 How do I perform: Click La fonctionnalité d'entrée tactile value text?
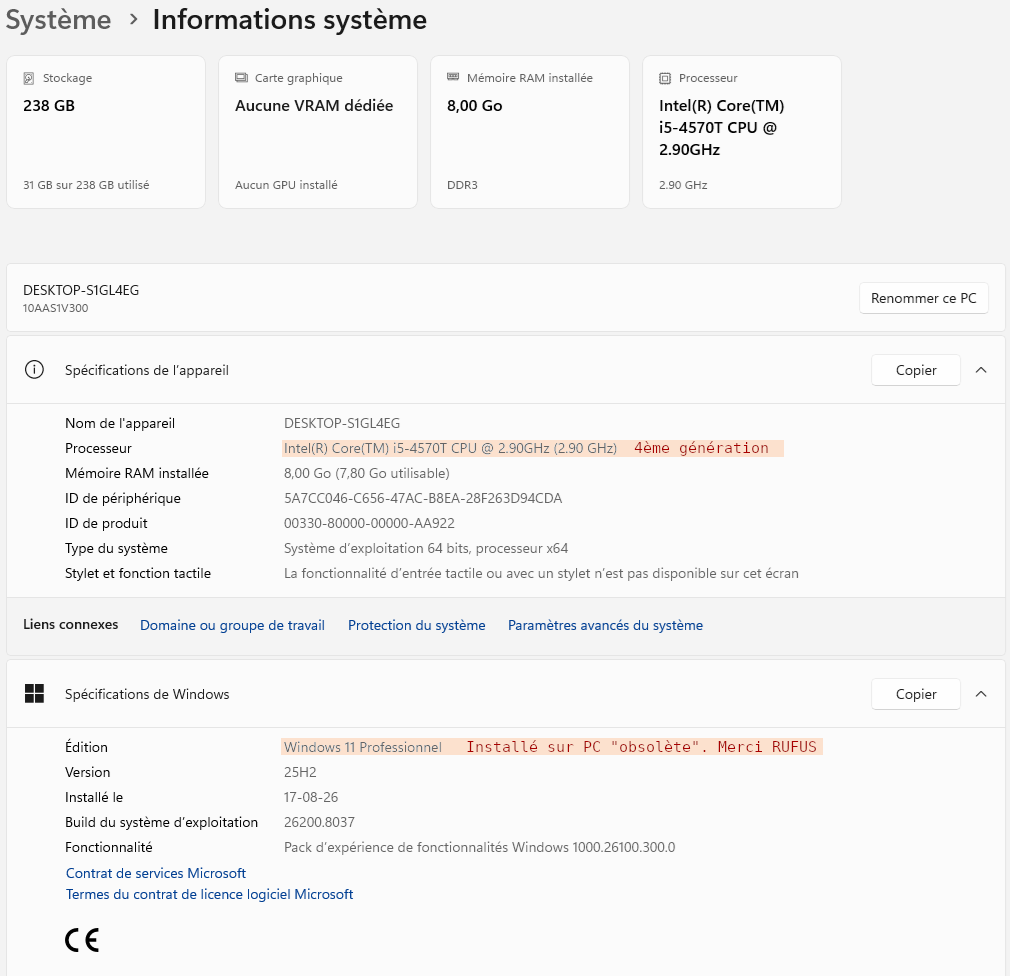[x=541, y=573]
